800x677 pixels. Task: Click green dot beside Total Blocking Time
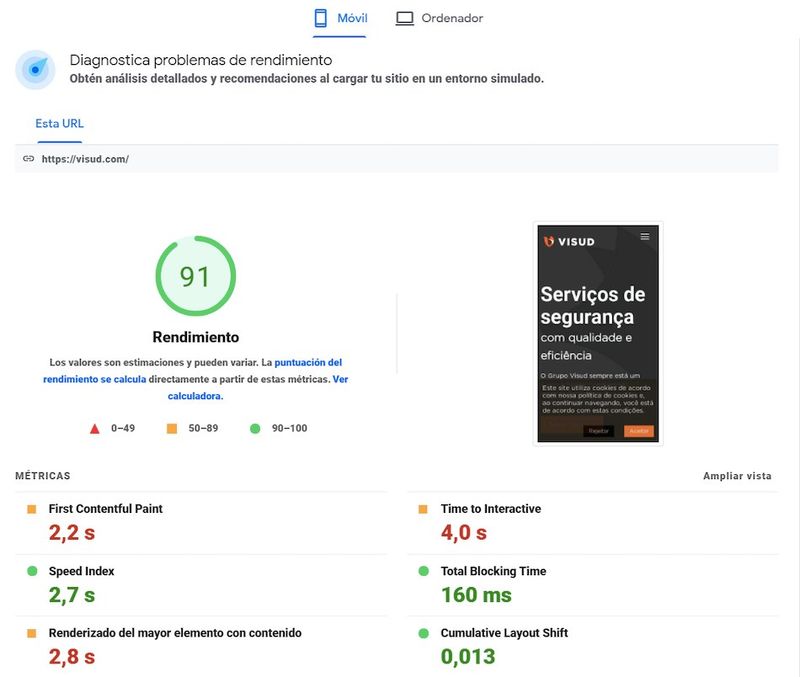[423, 571]
